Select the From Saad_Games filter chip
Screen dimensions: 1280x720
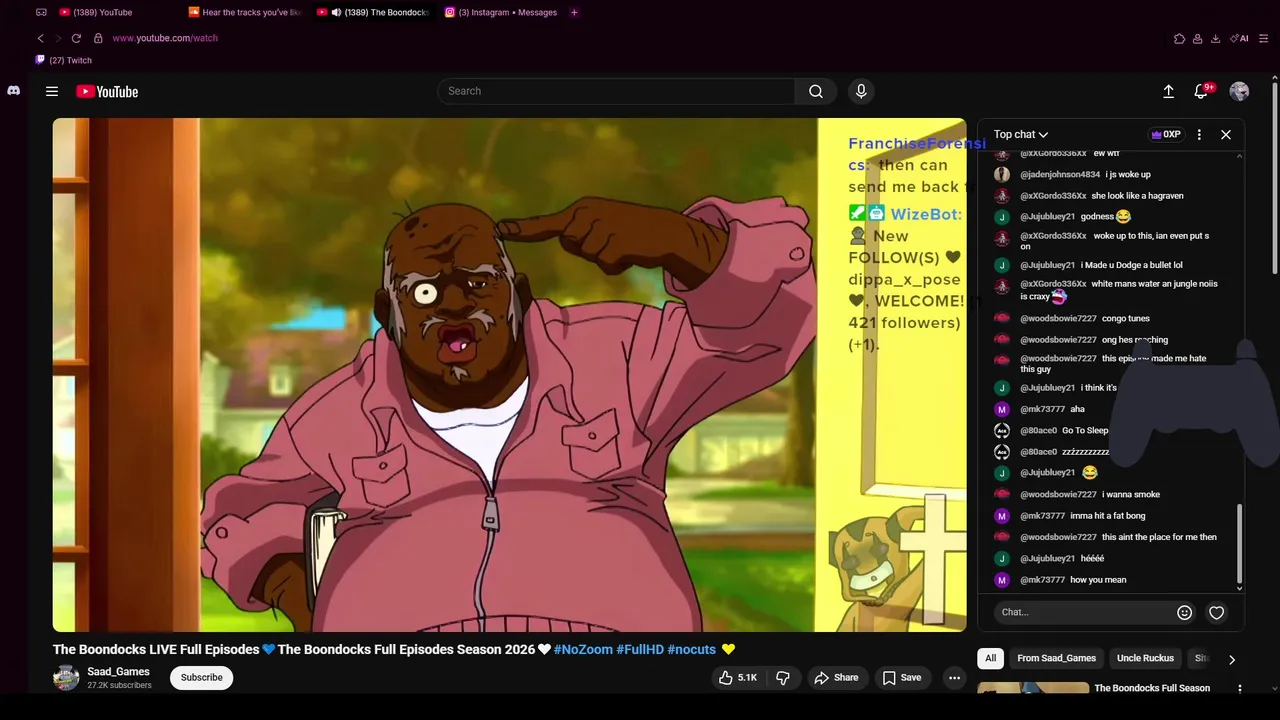tap(1056, 658)
